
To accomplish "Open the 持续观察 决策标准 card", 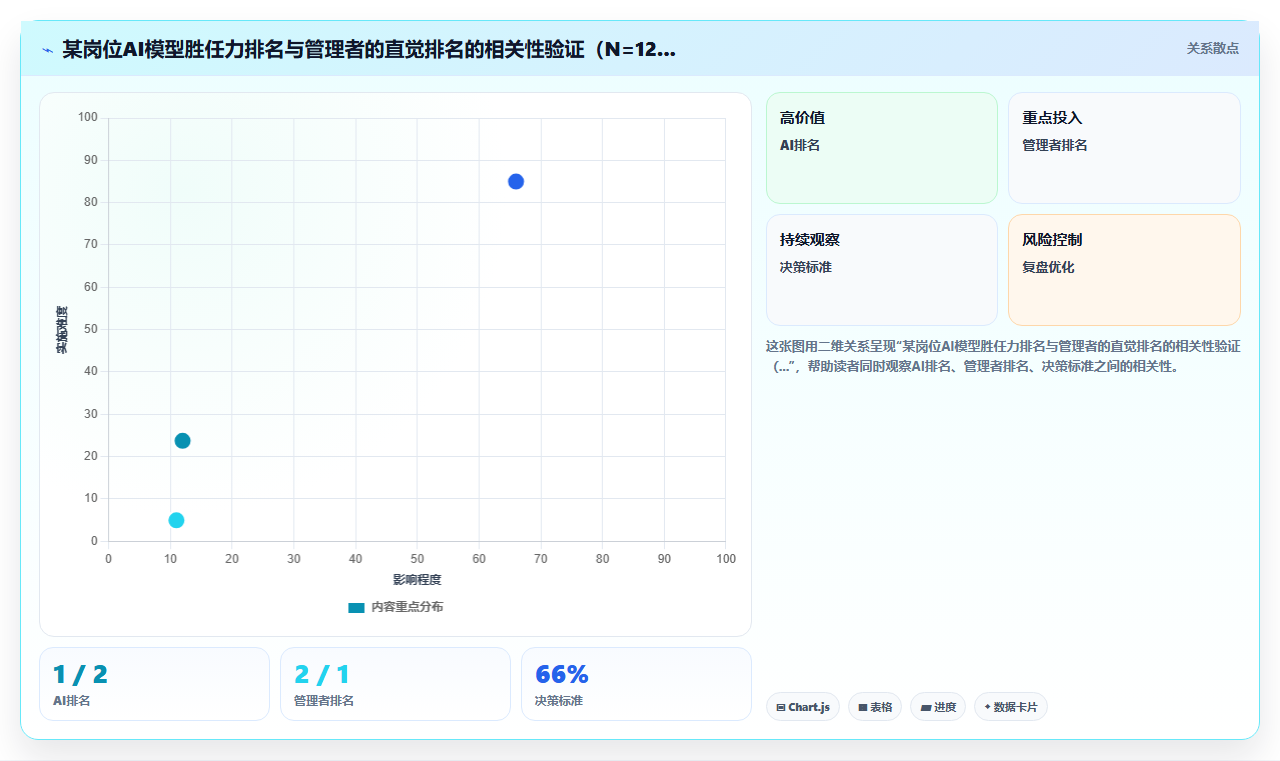I will pos(882,270).
